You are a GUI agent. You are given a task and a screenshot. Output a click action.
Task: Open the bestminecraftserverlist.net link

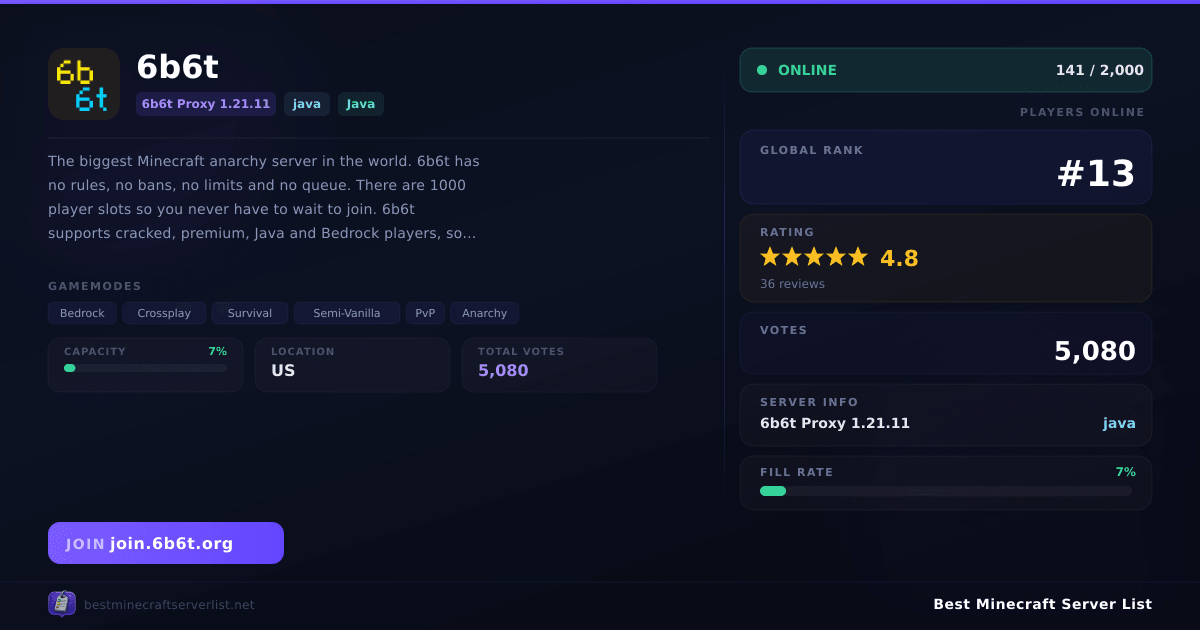coord(169,605)
